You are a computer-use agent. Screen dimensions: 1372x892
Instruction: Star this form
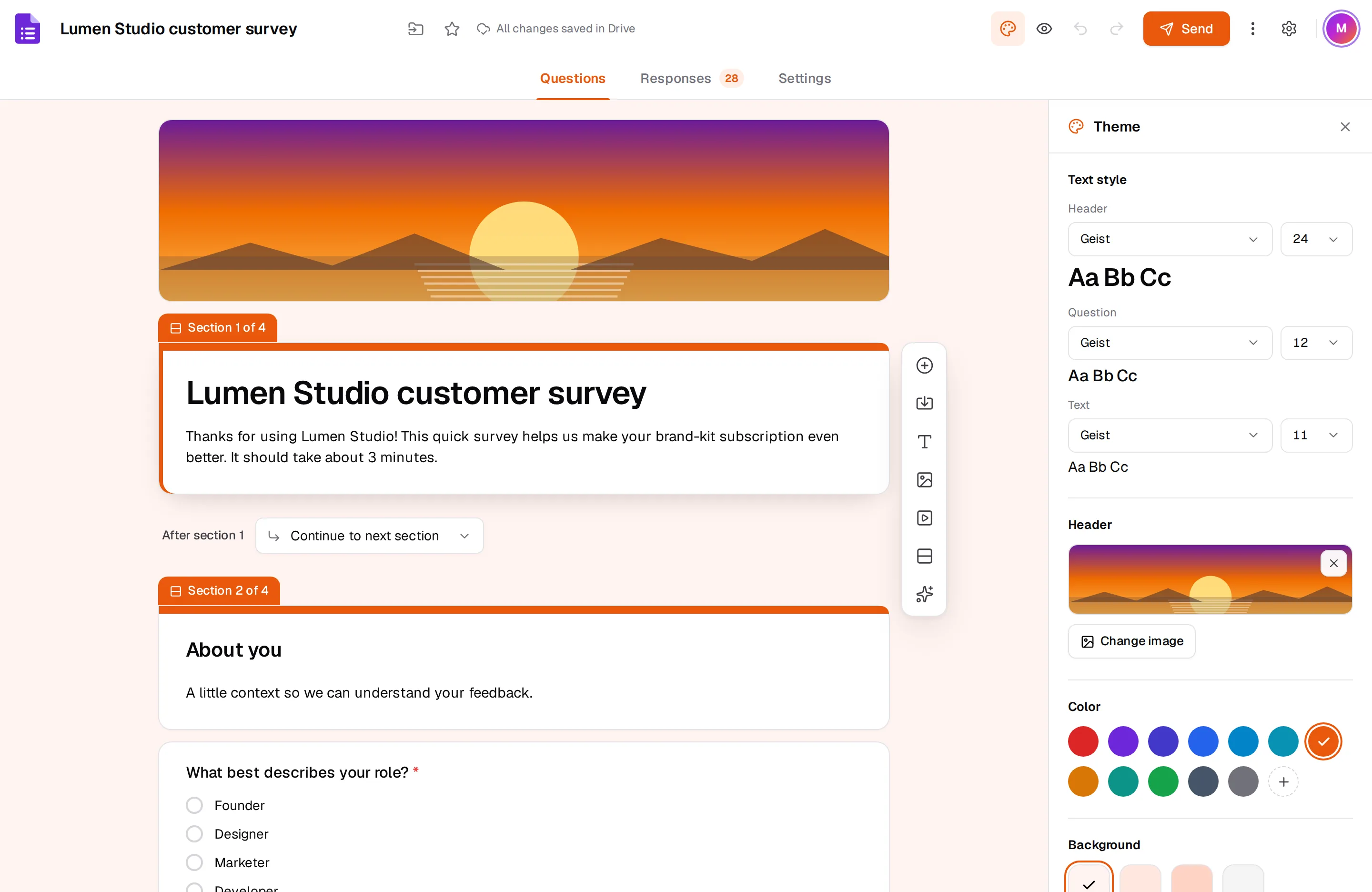pyautogui.click(x=452, y=28)
